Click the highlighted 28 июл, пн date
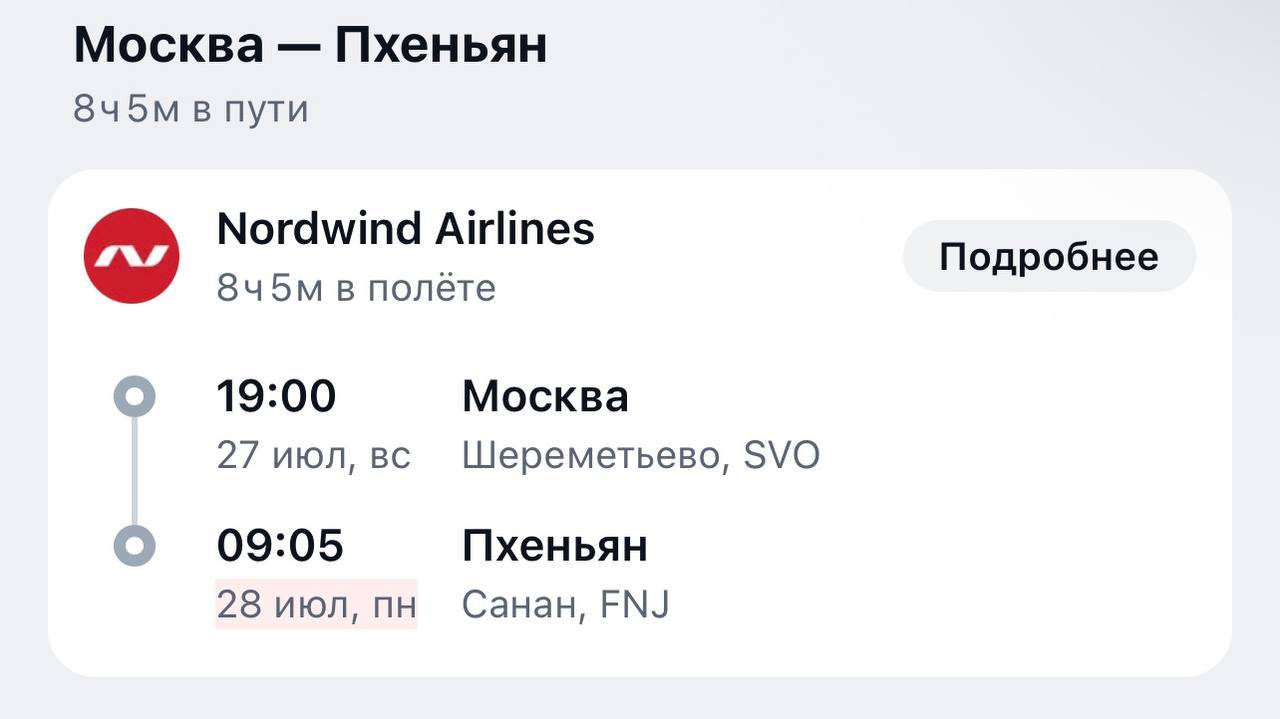The image size is (1280, 719). [316, 604]
